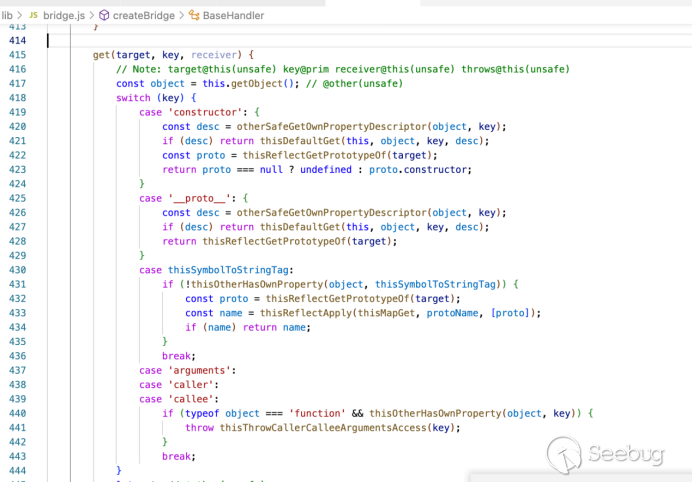Click the 'caller' case string
Image resolution: width=692 pixels, height=482 pixels.
191,385
